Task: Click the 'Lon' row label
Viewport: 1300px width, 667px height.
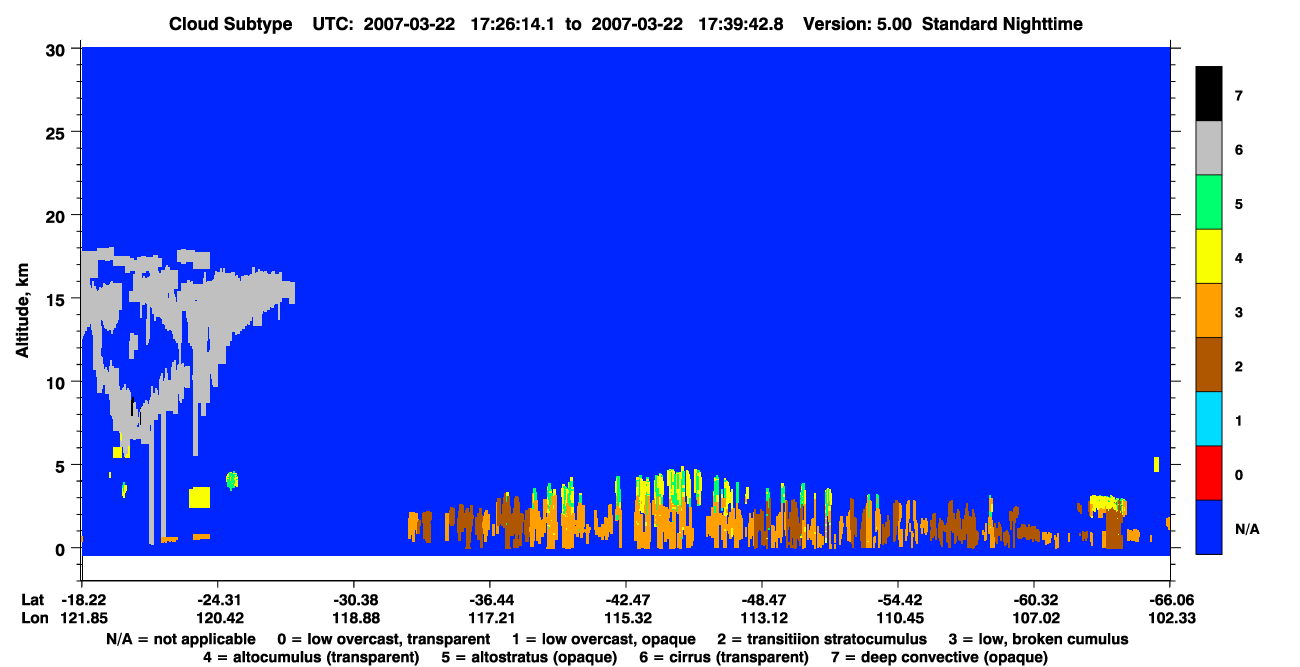Action: coord(33,618)
